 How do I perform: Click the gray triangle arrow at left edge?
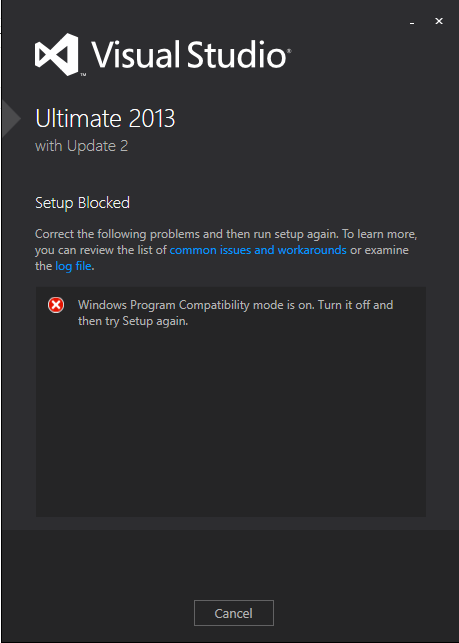[x=11, y=118]
